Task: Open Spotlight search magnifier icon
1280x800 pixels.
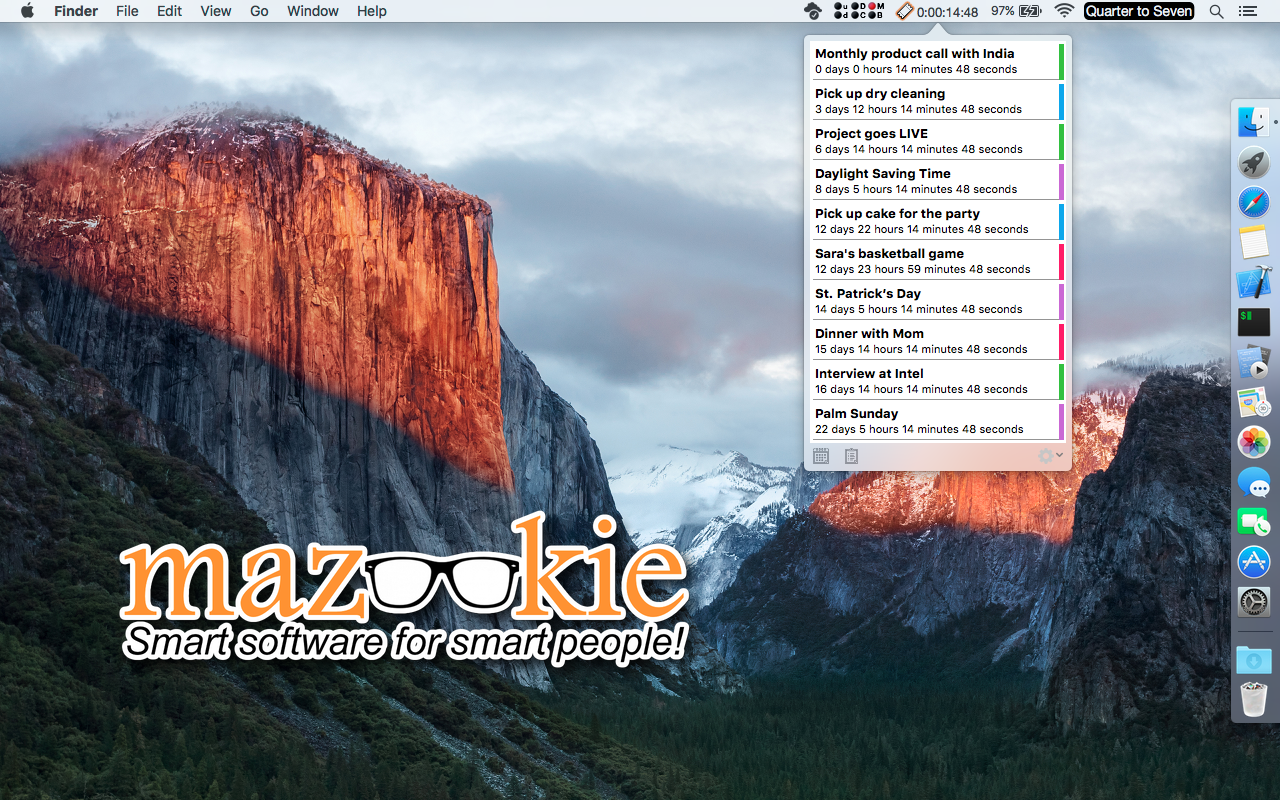Action: 1216,11
